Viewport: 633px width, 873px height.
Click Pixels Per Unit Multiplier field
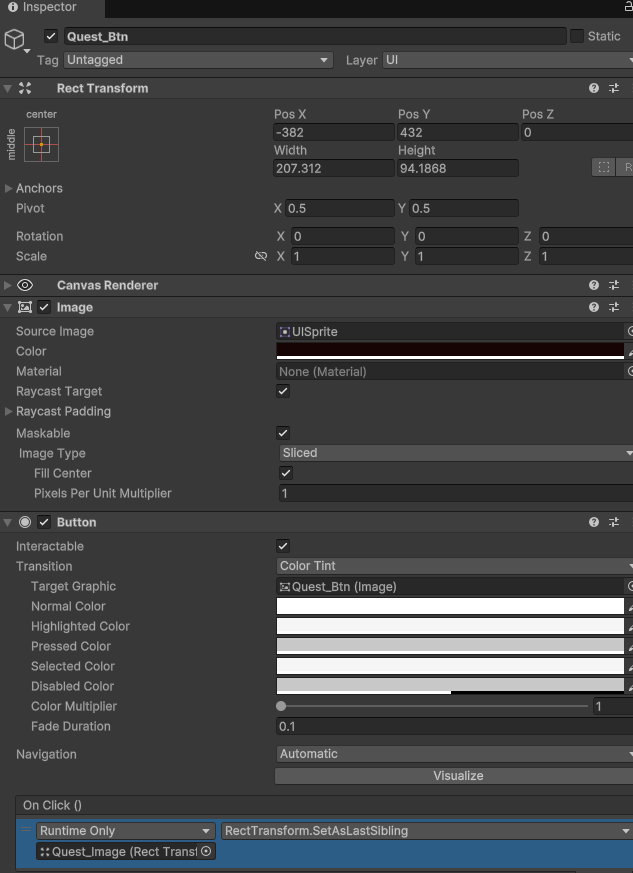click(455, 493)
